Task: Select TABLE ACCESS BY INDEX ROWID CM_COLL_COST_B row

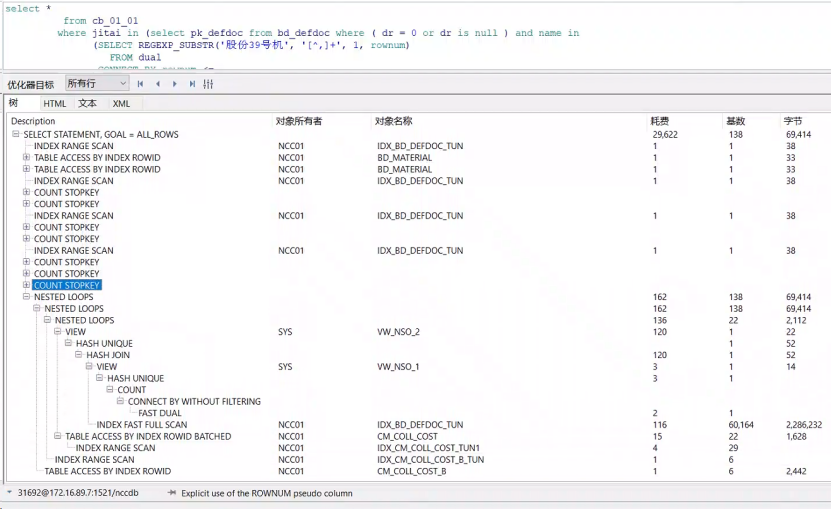Action: click(x=108, y=471)
